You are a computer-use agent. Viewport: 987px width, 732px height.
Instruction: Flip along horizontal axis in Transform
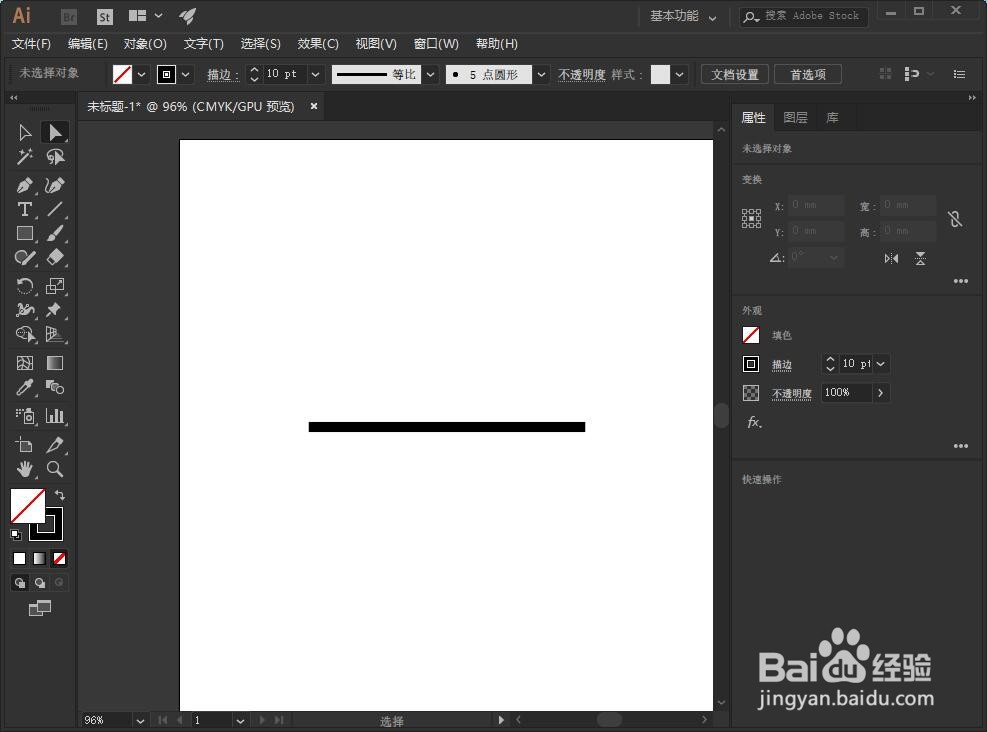(891, 259)
